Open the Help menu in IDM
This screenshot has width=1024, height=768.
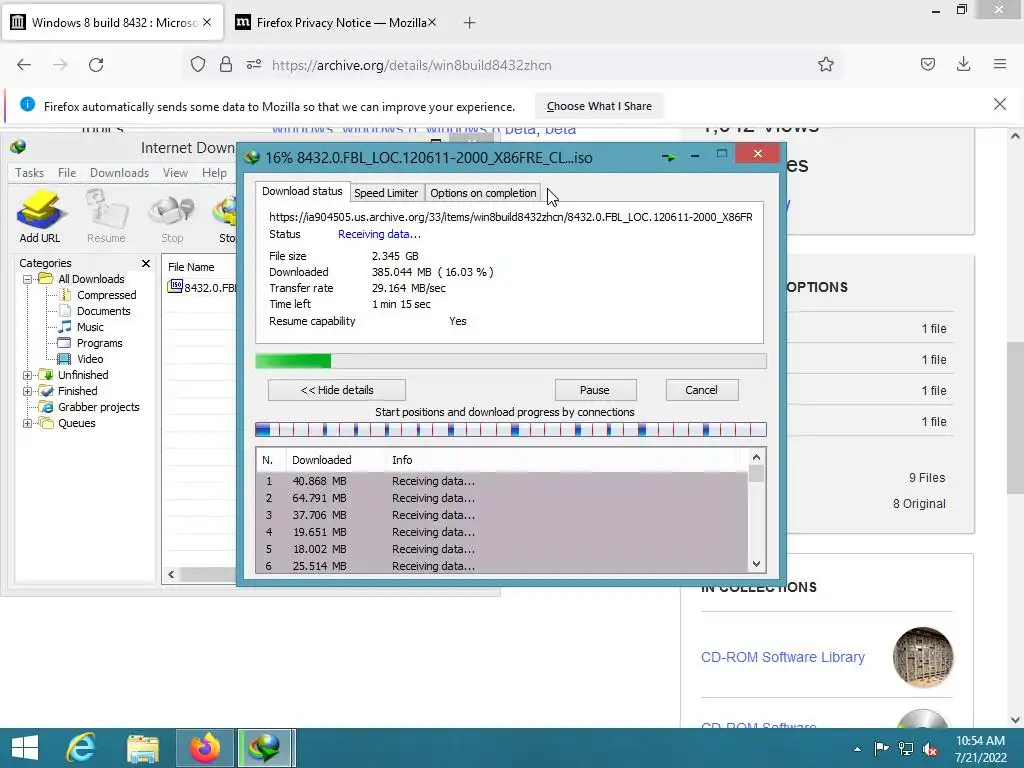tap(214, 172)
